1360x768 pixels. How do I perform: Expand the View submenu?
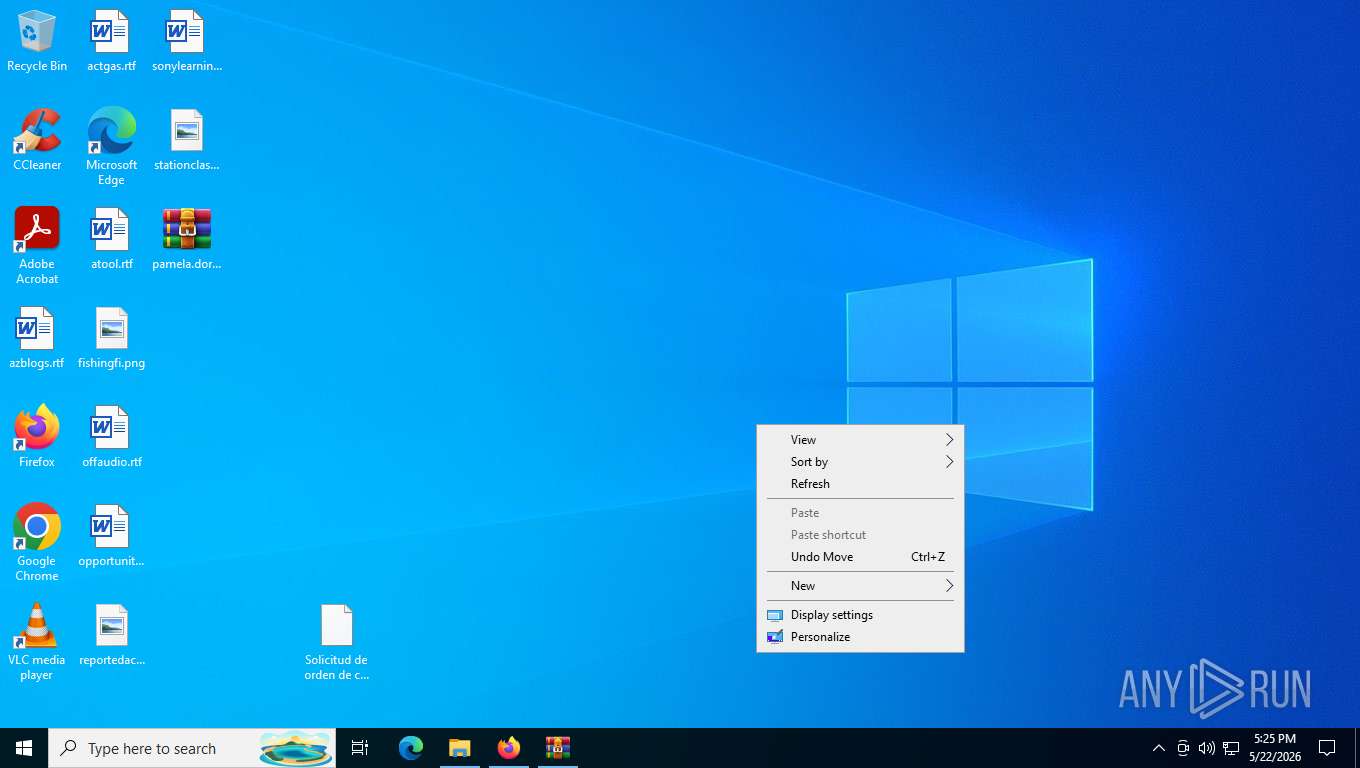860,440
